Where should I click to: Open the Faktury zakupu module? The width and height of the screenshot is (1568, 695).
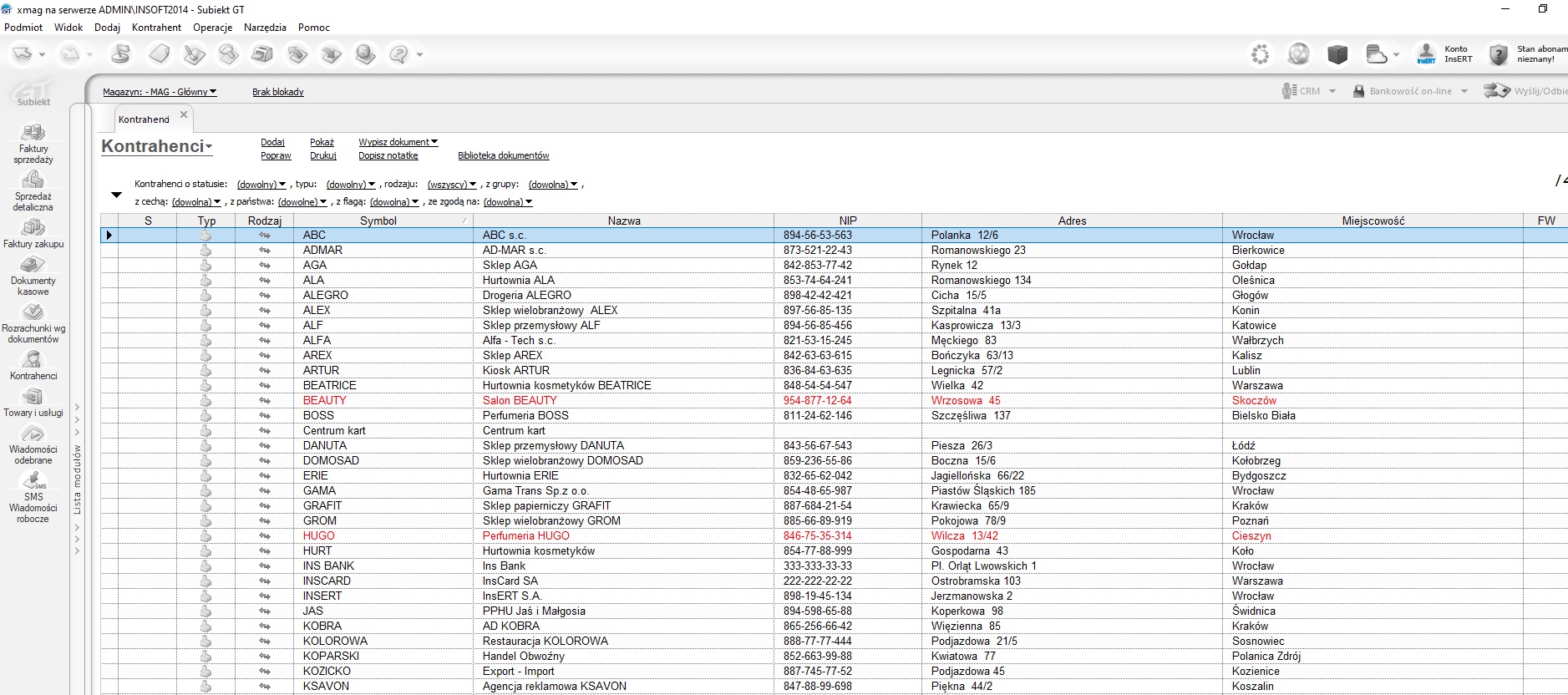coord(33,233)
